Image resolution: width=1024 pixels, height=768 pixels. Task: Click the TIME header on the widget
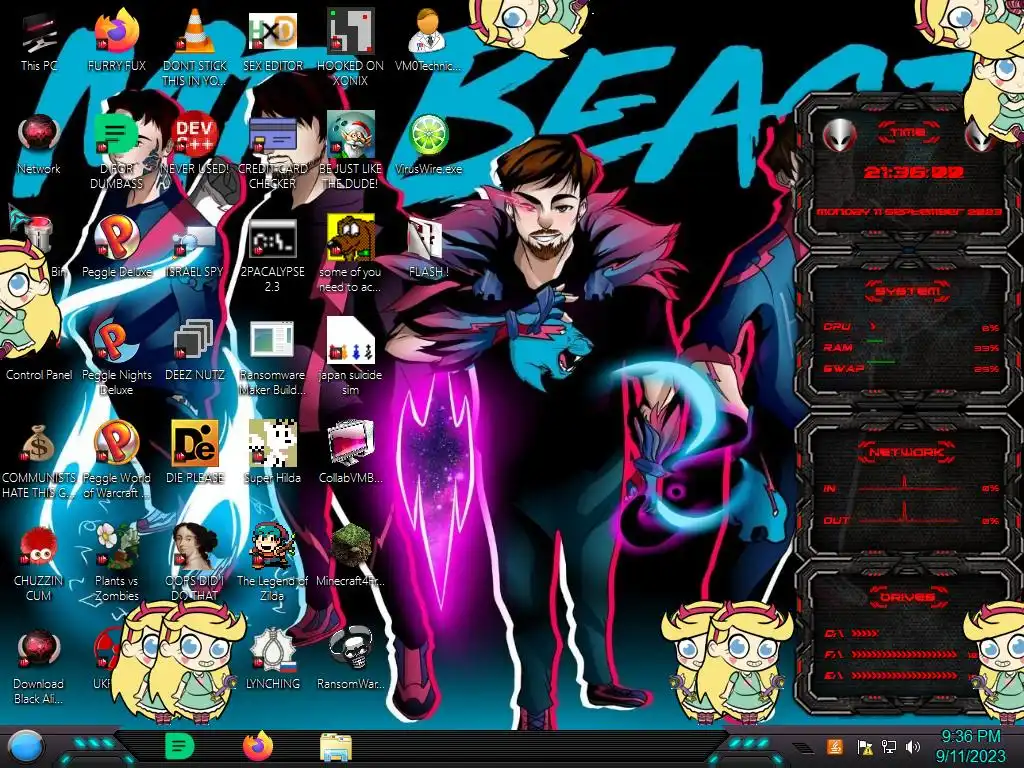908,133
